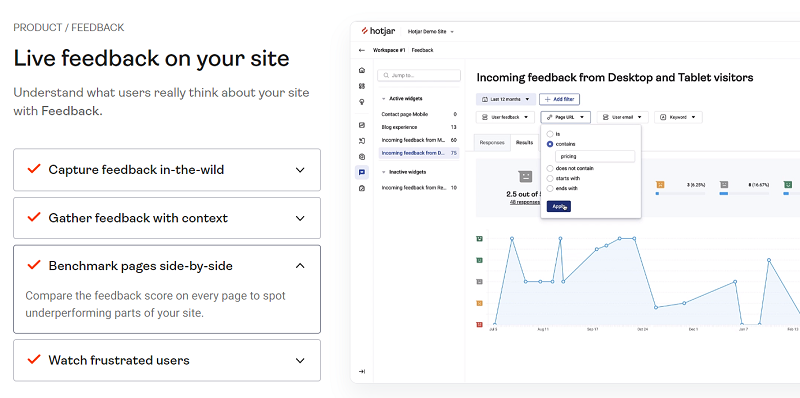Click the red face on chart axis
800x398 pixels.
click(x=479, y=325)
